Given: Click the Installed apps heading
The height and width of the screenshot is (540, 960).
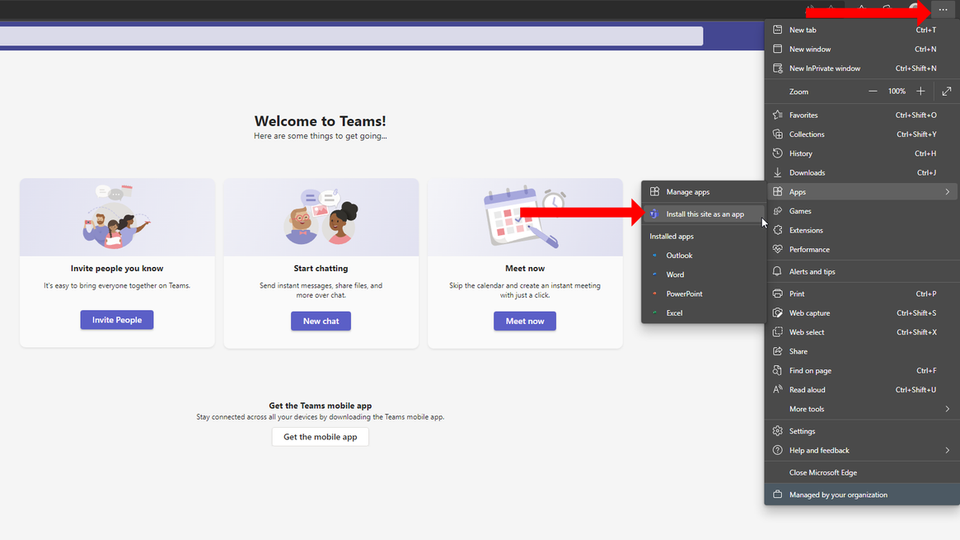Looking at the screenshot, I should [672, 236].
